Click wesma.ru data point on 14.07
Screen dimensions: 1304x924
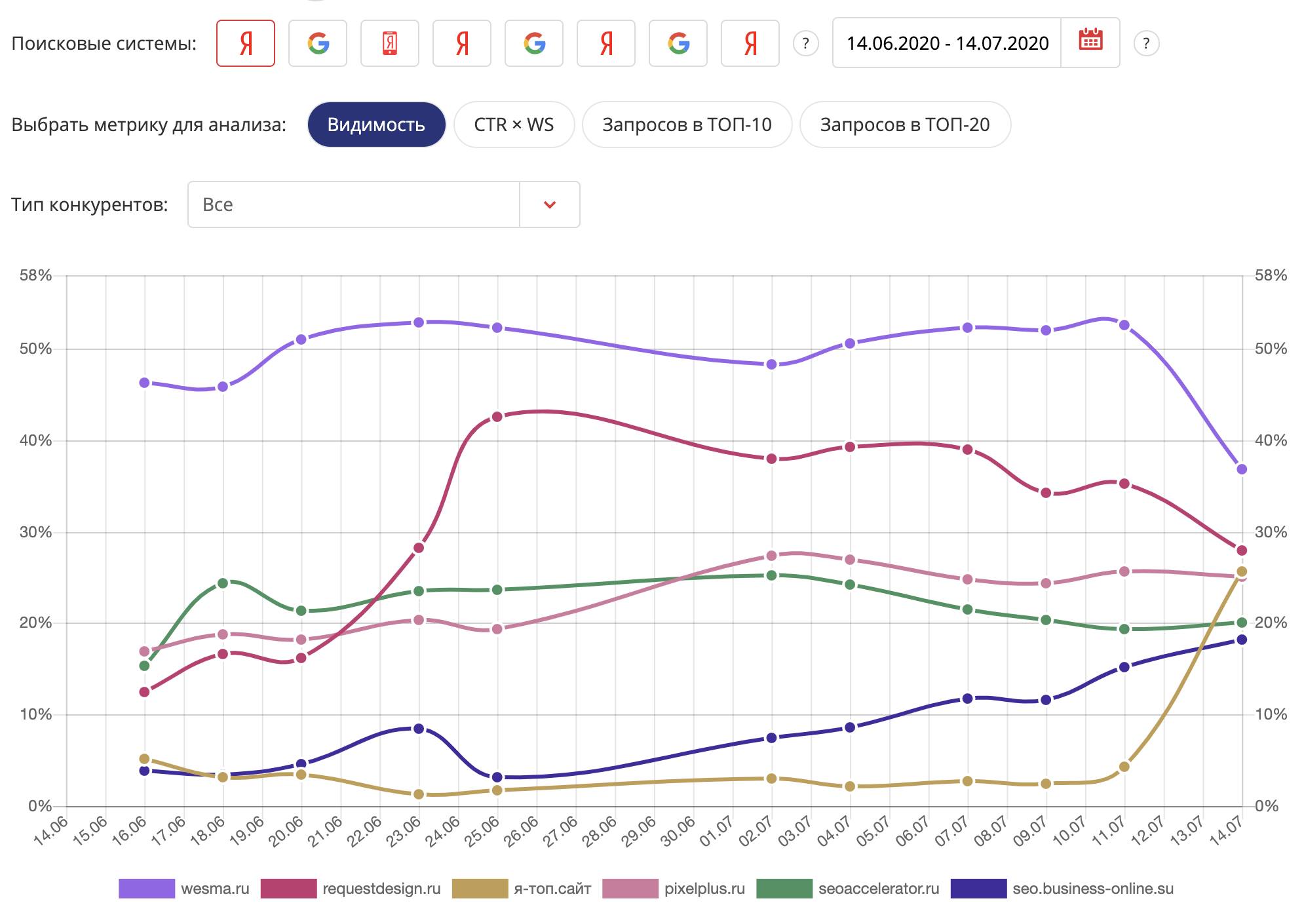pos(1241,469)
